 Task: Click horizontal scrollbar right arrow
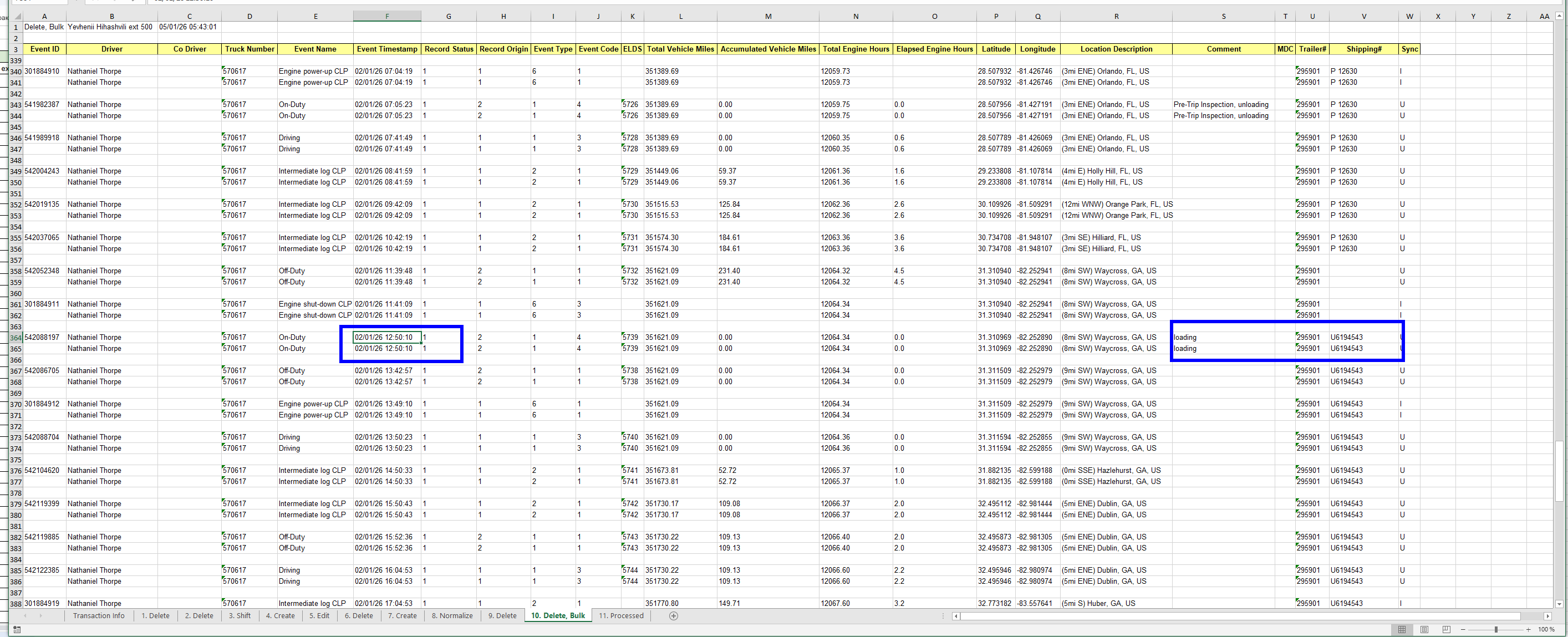pyautogui.click(x=1547, y=616)
